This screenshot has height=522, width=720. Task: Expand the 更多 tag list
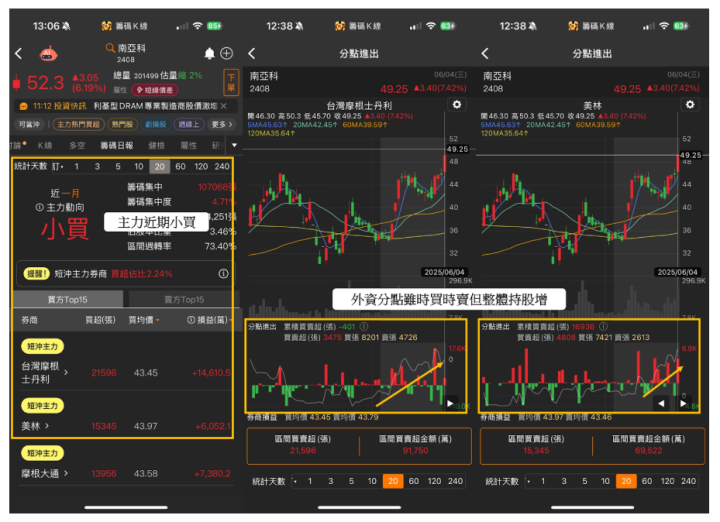[221, 124]
